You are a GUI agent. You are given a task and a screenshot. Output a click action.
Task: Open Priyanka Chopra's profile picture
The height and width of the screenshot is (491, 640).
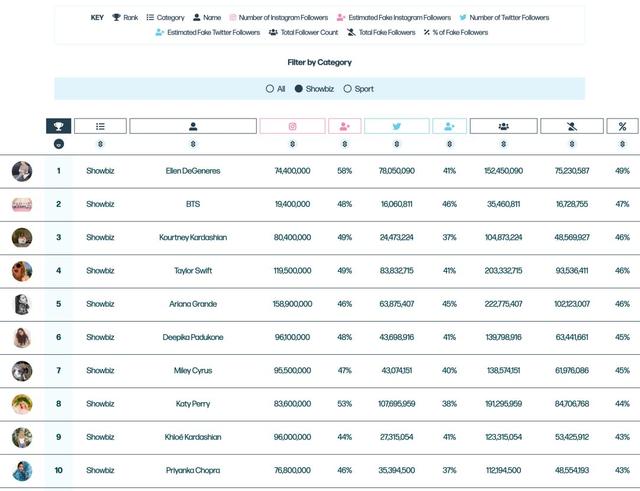point(22,471)
